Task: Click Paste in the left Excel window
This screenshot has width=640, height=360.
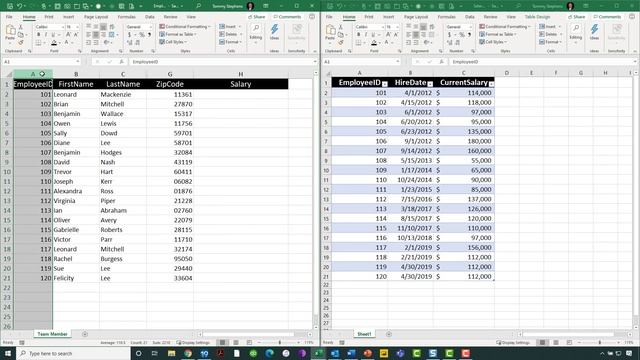Action: click(x=10, y=33)
